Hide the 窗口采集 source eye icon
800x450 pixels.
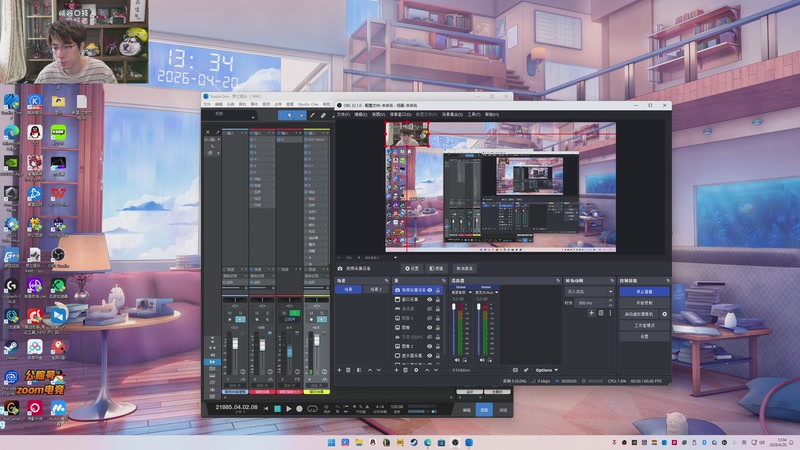(x=430, y=299)
